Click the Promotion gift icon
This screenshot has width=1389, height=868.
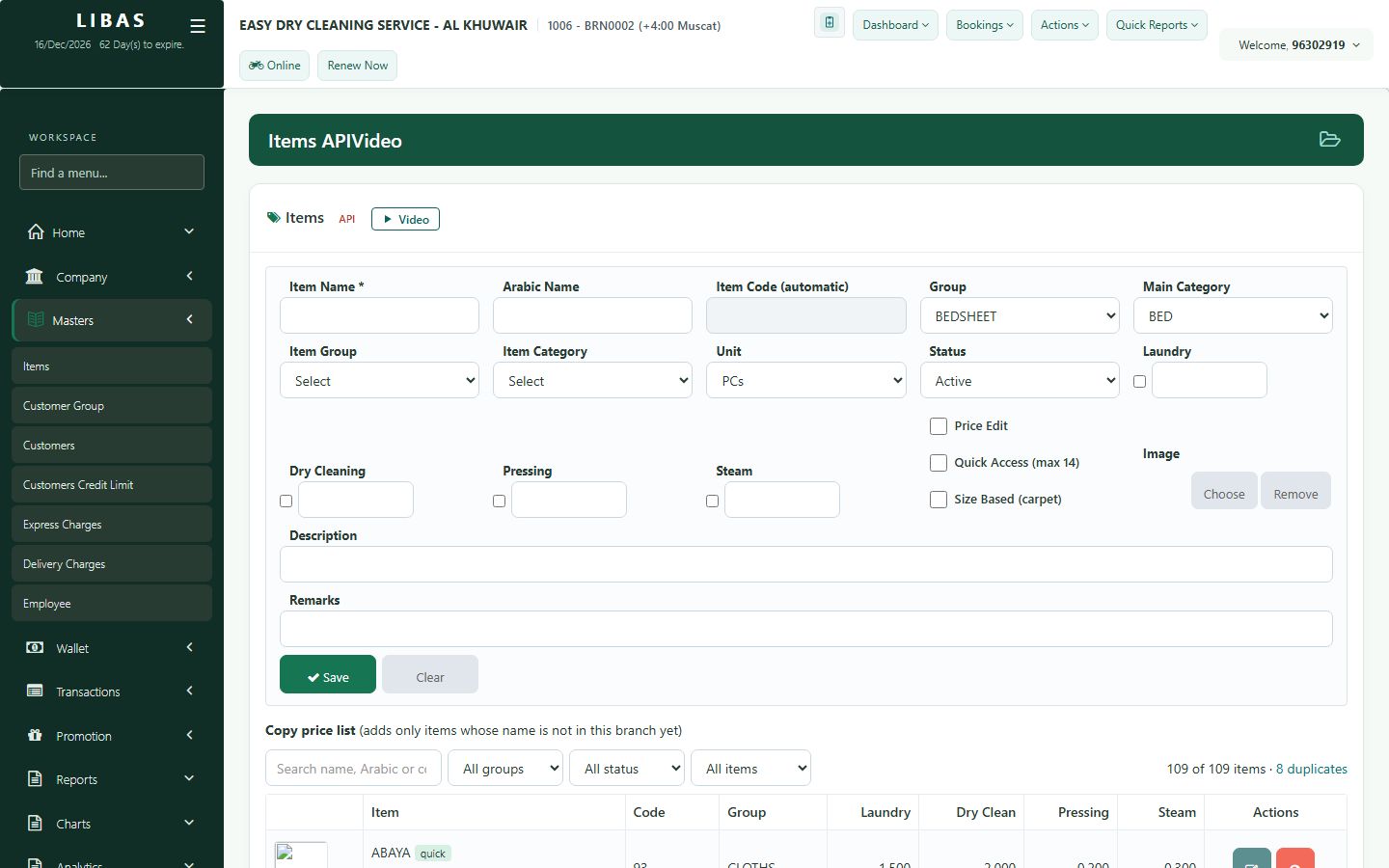pos(35,735)
